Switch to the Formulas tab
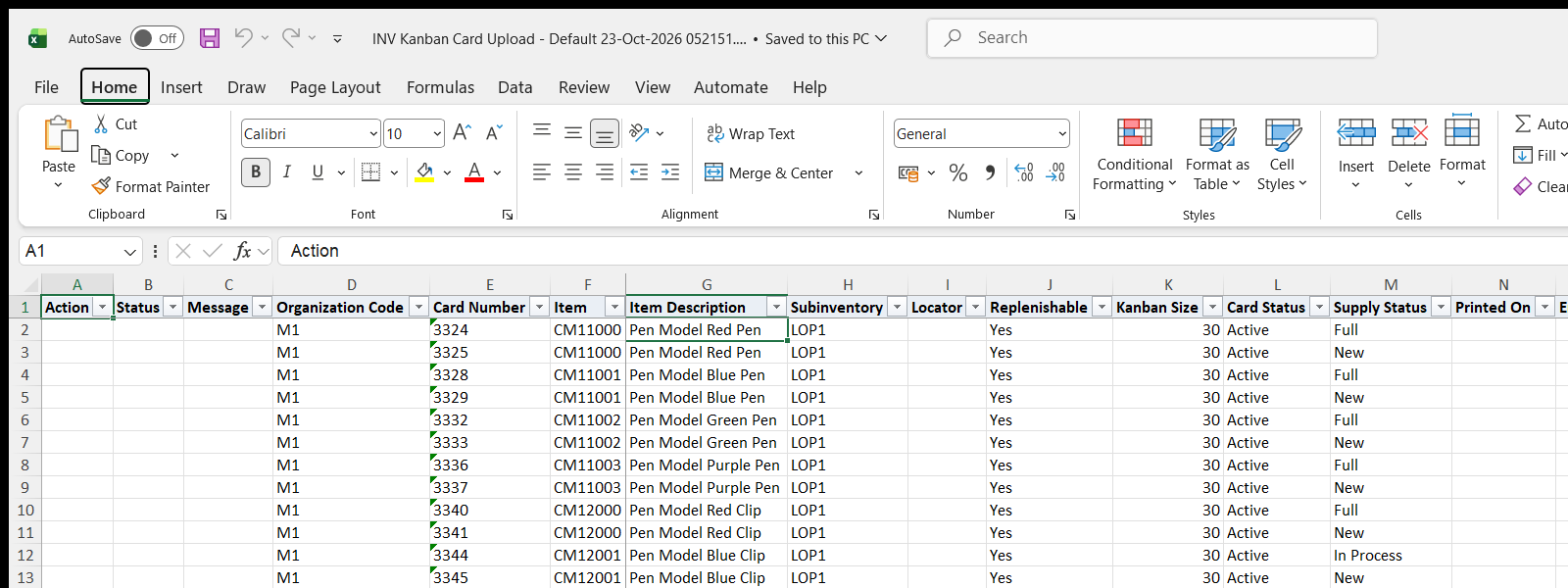Screen dimensions: 1568x588 click(440, 87)
